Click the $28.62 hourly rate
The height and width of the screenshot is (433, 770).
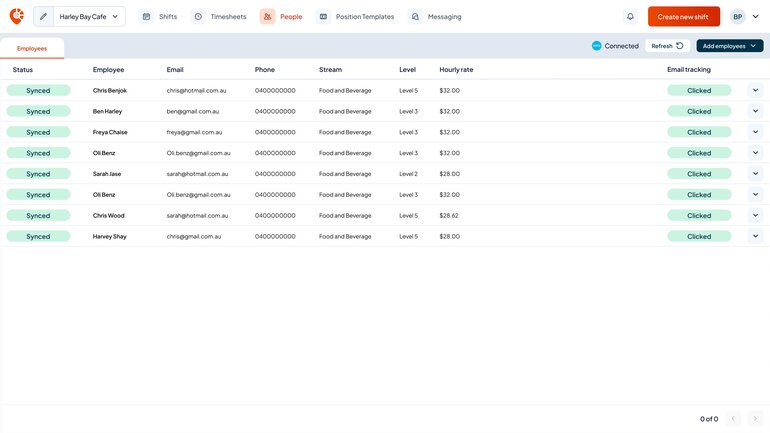449,216
